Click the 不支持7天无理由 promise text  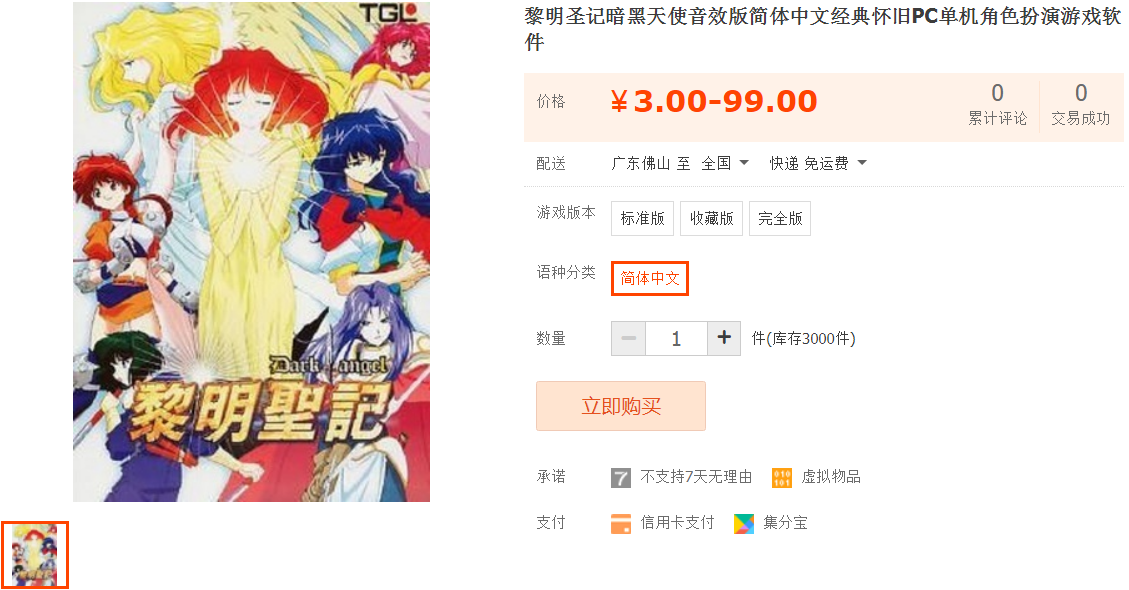(696, 477)
